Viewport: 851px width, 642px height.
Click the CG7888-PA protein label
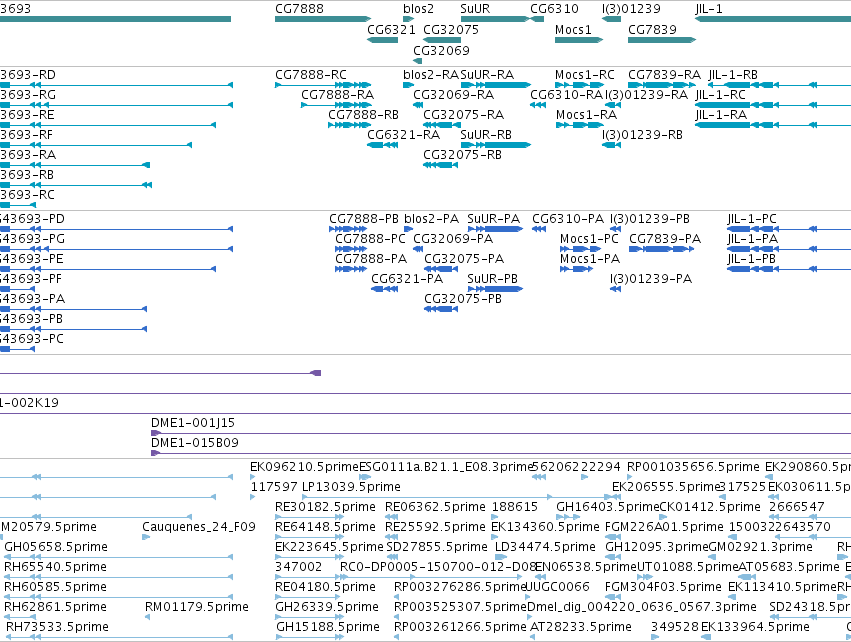[371, 259]
